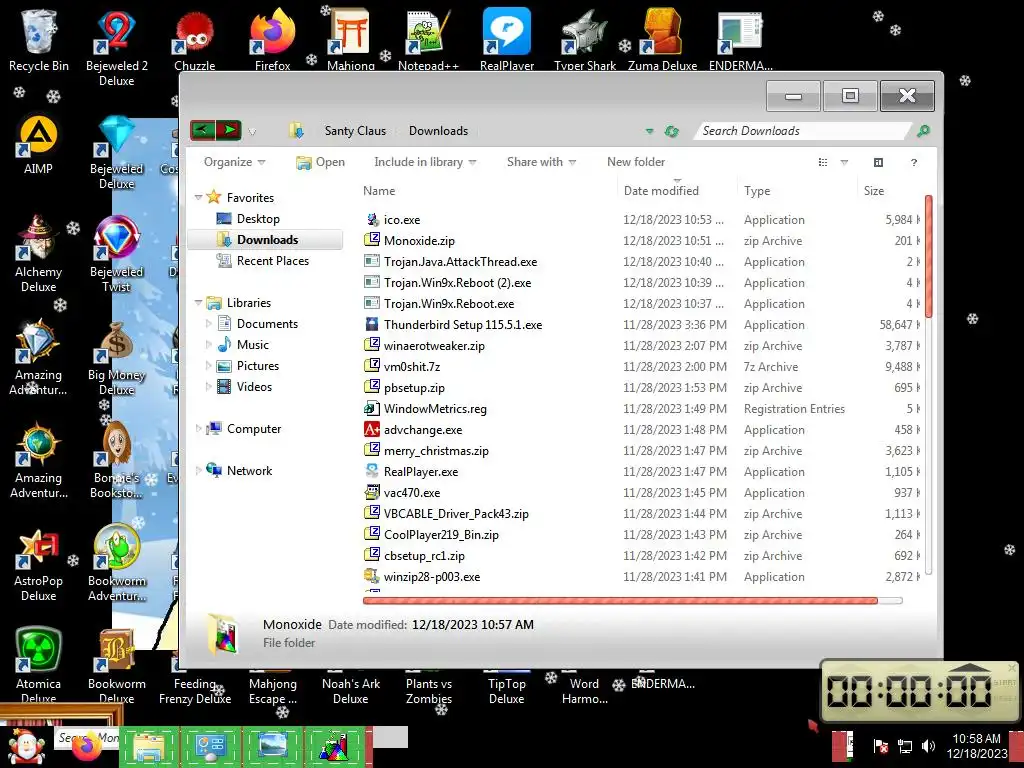
Task: Sort by Date modified column header
Action: coord(661,191)
